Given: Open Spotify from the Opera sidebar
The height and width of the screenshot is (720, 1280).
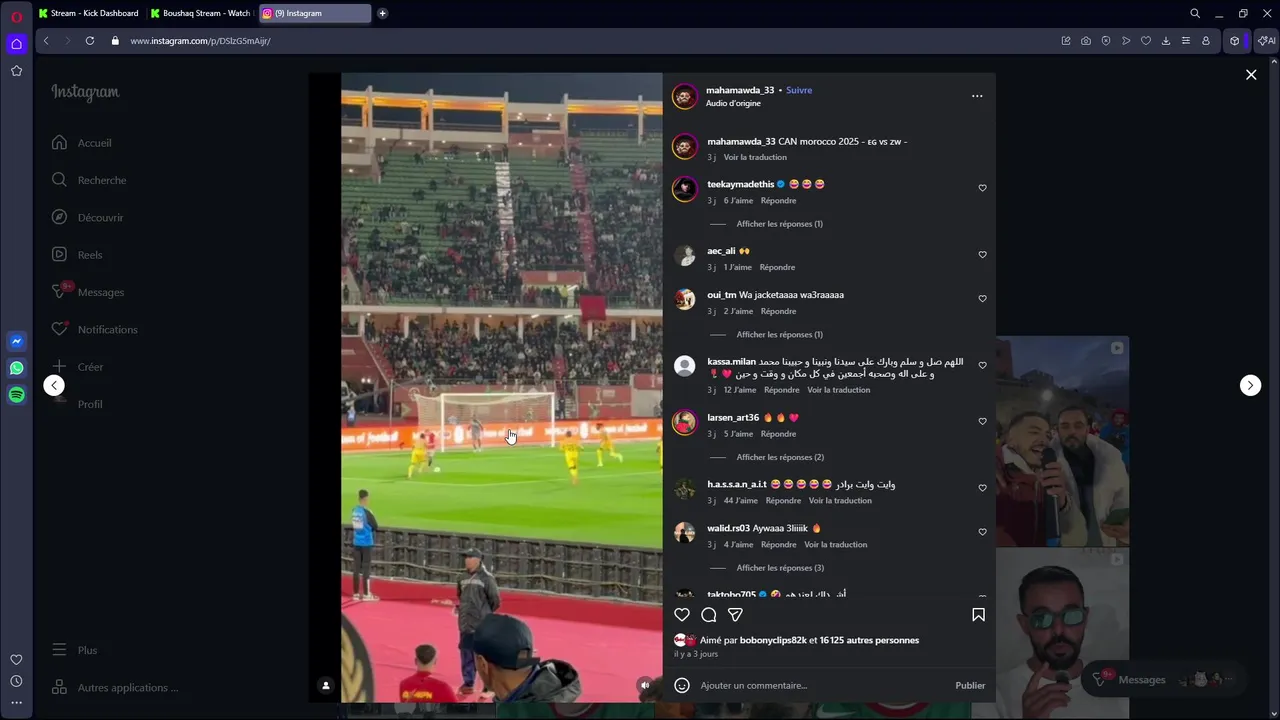Looking at the screenshot, I should [16, 395].
